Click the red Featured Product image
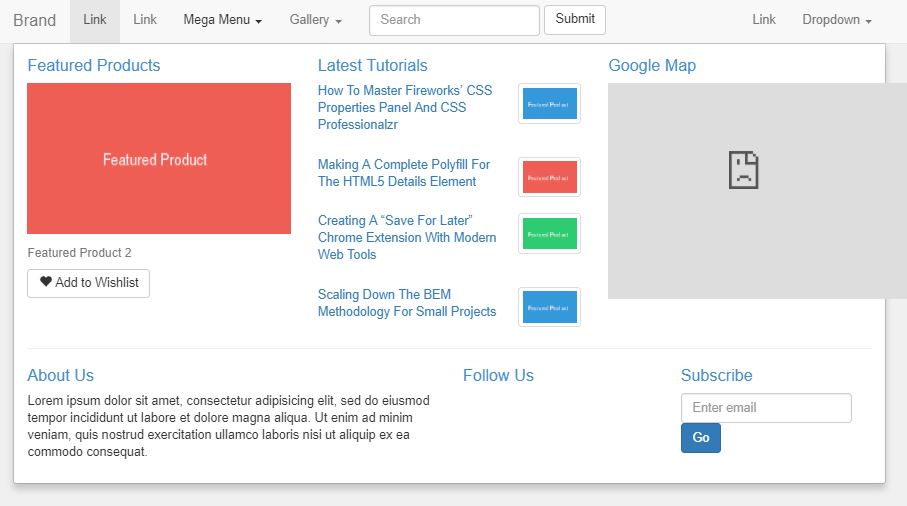 159,159
